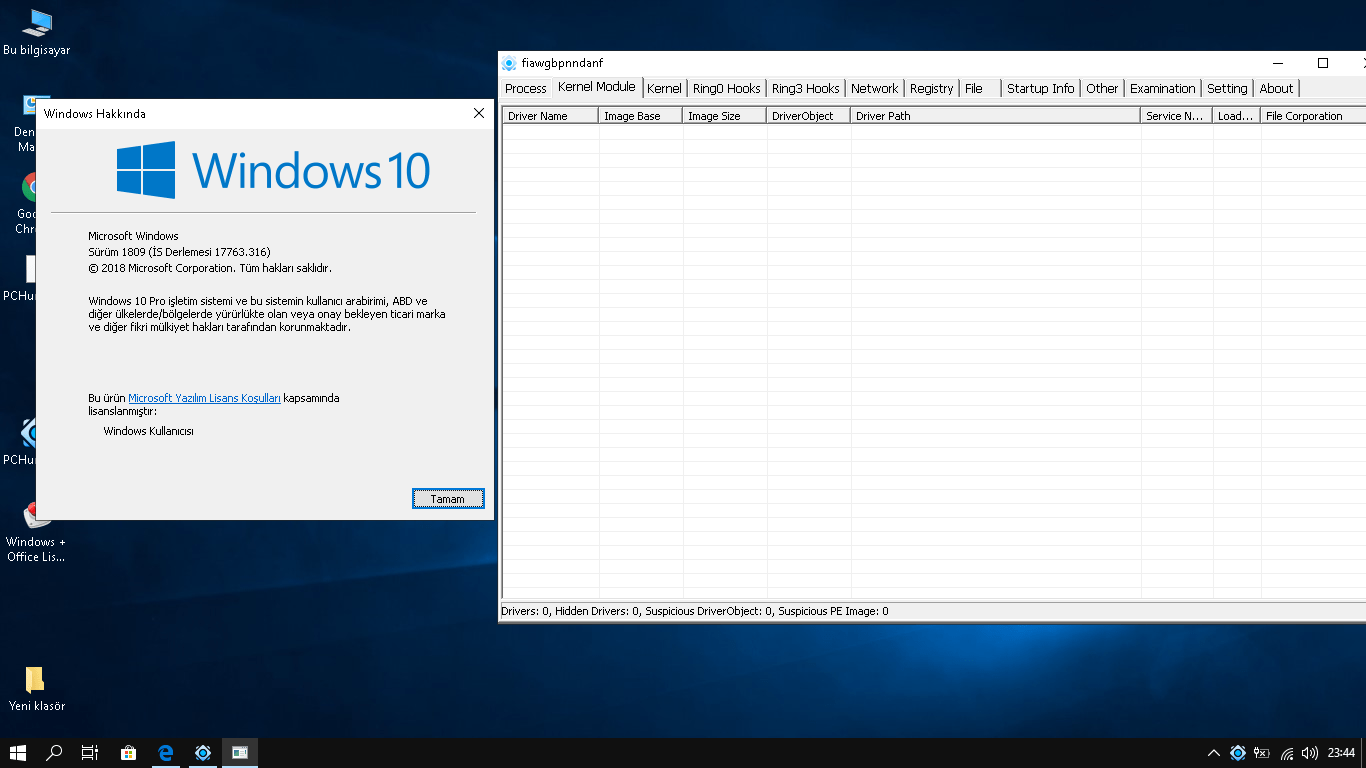
Task: Select the Other tab
Action: (x=1103, y=88)
